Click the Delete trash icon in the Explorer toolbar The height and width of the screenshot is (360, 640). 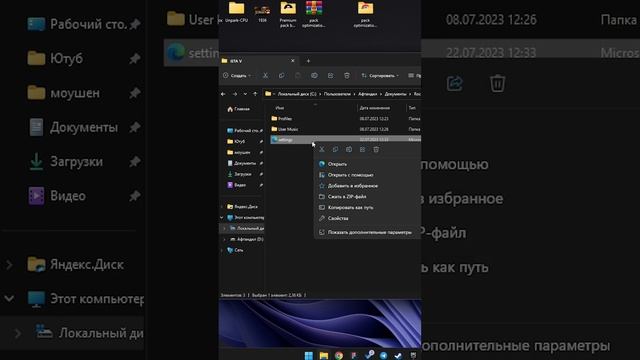coord(347,76)
